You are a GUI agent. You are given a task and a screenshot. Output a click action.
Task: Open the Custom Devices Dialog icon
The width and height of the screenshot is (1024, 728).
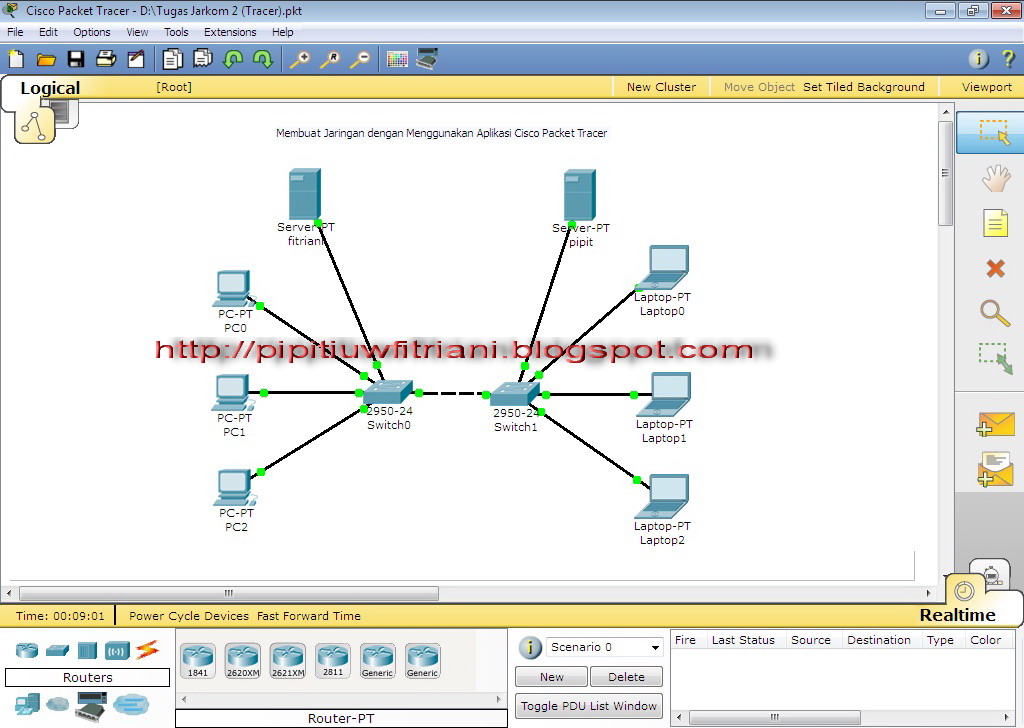tap(427, 59)
